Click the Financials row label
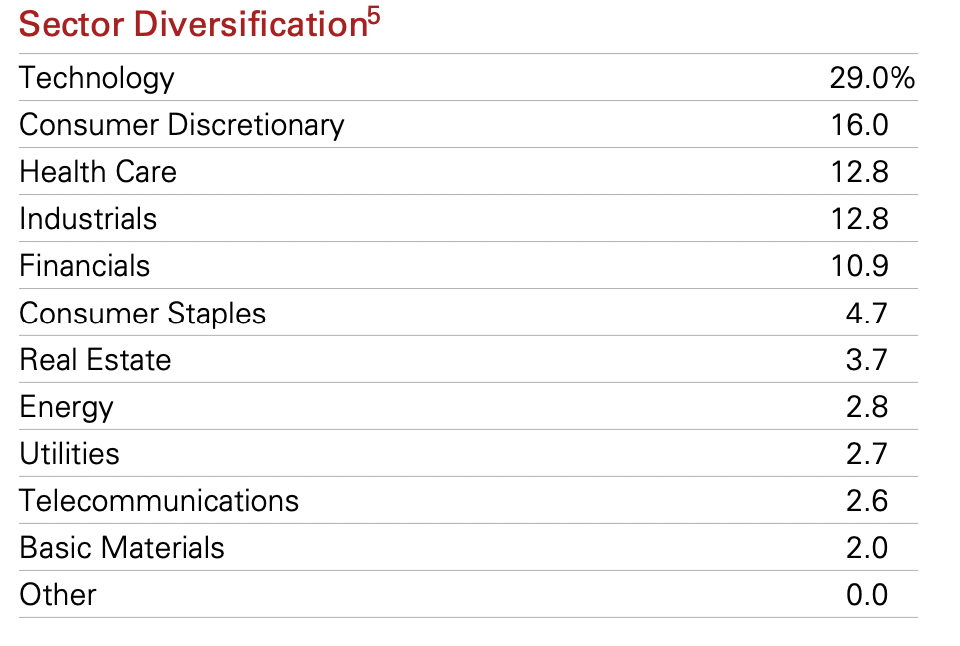This screenshot has height=646, width=960. 84,266
